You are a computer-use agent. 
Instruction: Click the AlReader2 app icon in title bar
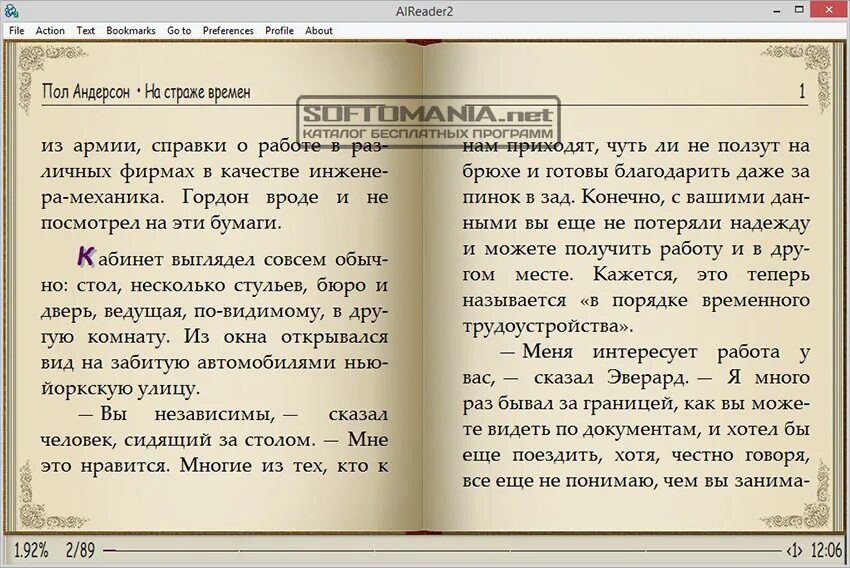point(11,10)
